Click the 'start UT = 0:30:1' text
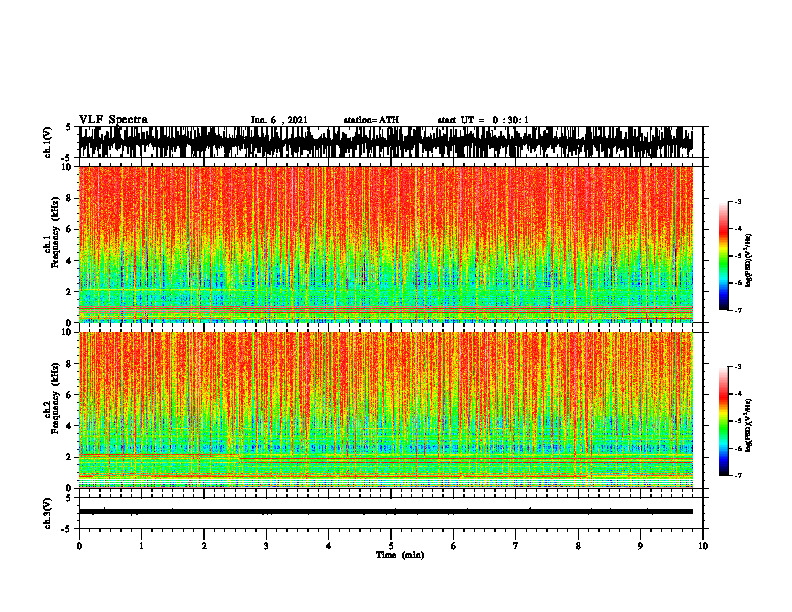Screen dimensions: 792x612 pos(483,120)
